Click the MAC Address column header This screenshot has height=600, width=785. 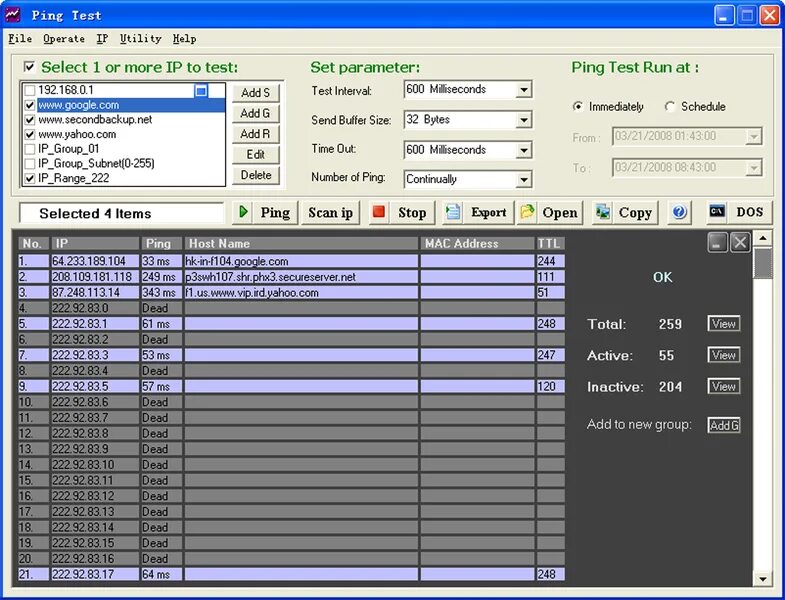(477, 243)
